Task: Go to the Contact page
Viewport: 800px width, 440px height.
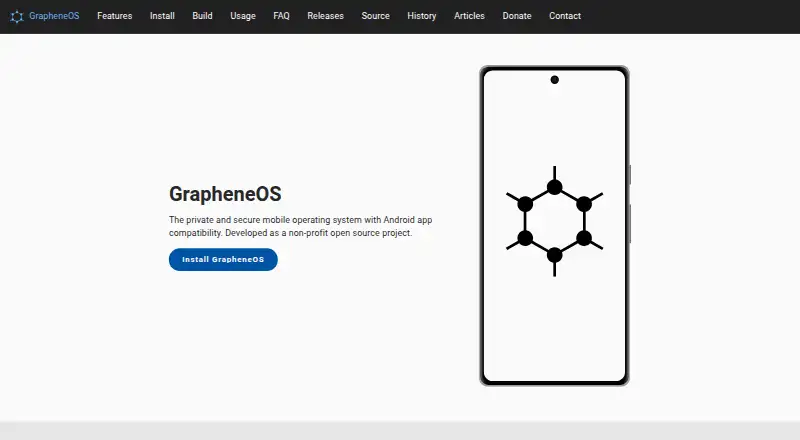Action: pos(565,16)
